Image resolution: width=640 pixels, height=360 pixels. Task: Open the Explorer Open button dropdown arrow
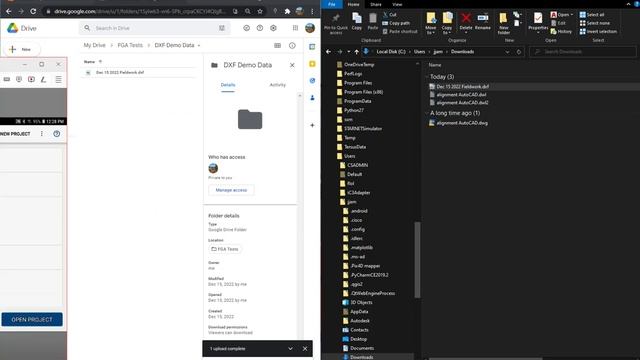point(572,15)
